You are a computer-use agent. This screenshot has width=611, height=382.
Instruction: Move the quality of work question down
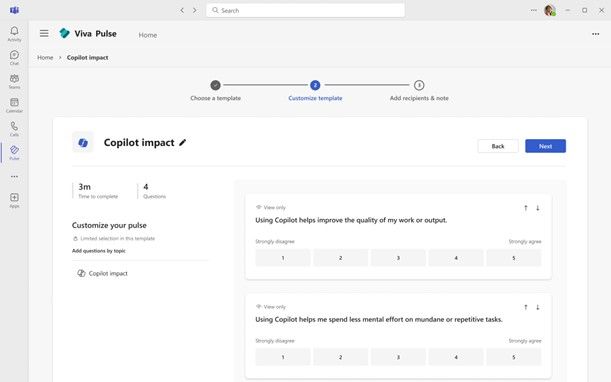537,208
